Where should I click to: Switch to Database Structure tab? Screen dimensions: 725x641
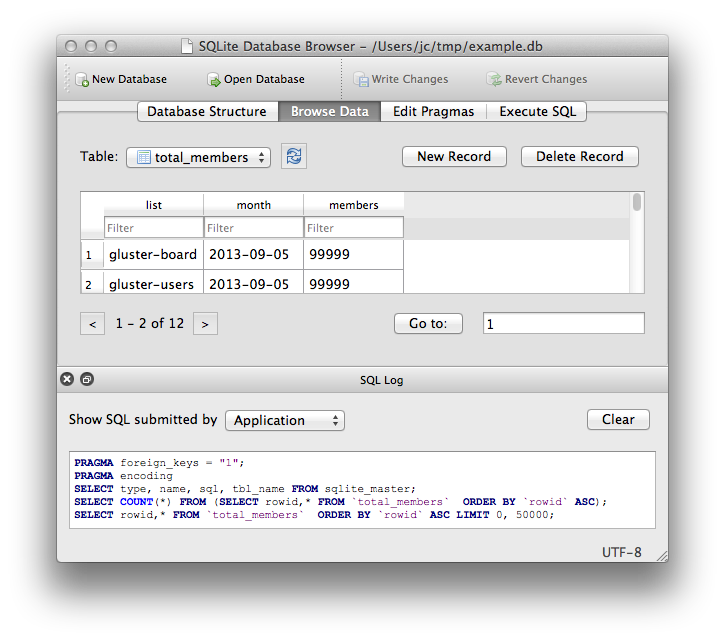tap(207, 112)
